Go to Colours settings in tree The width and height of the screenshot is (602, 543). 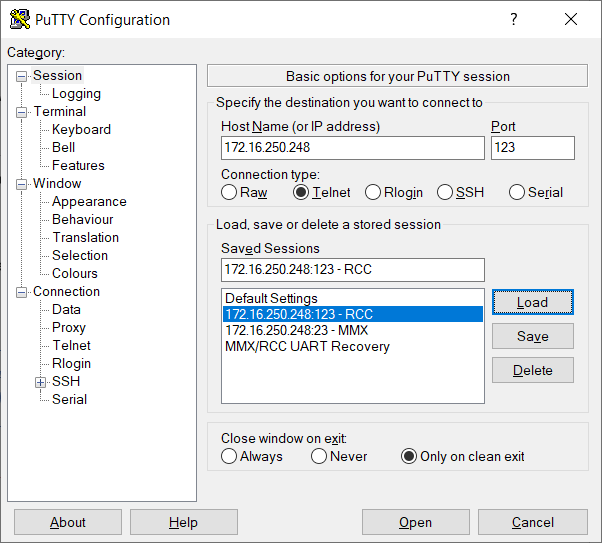coord(75,273)
